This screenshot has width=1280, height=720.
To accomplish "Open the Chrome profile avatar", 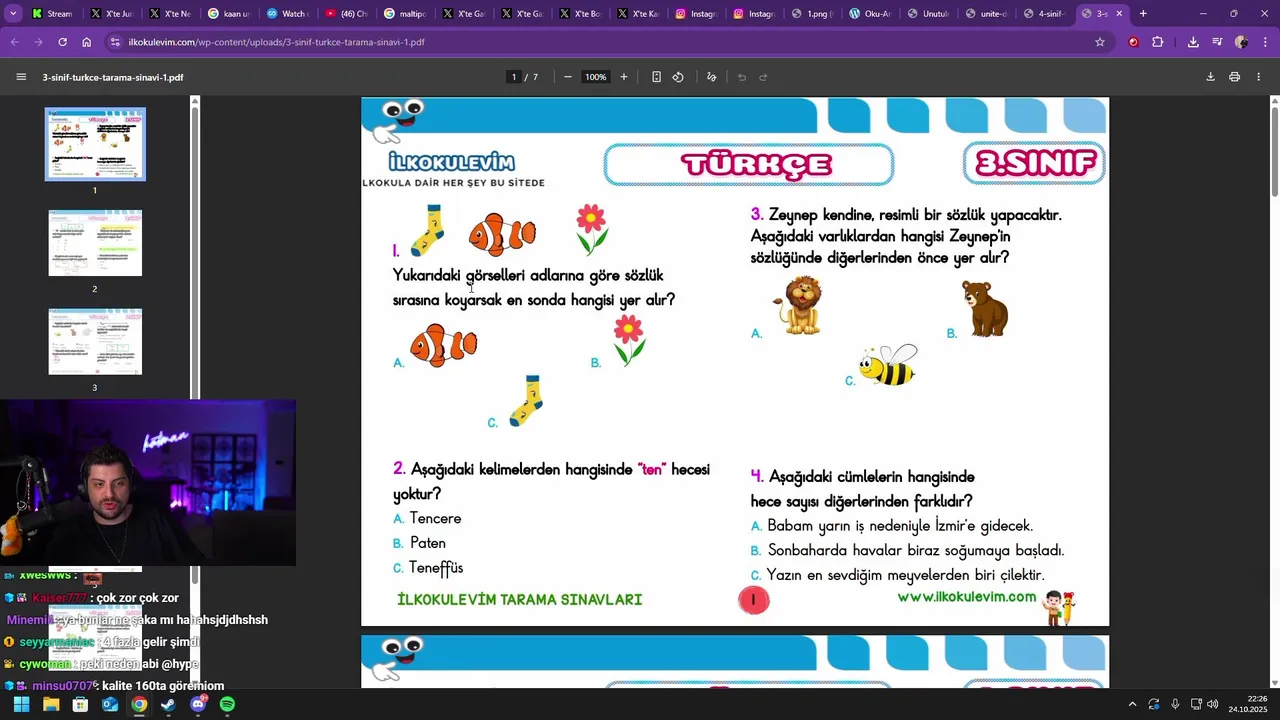I will 1241,42.
